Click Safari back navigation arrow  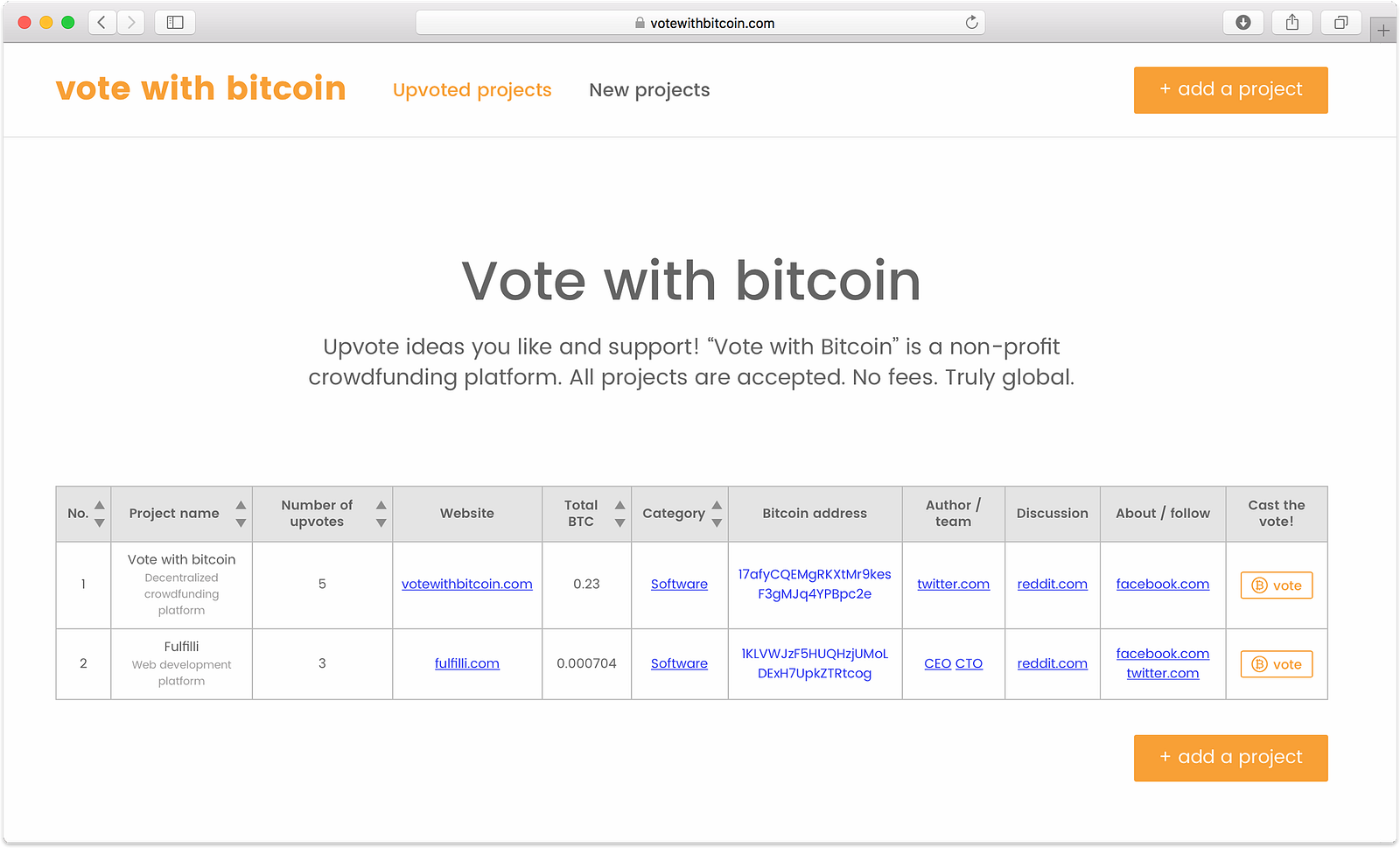tap(102, 23)
